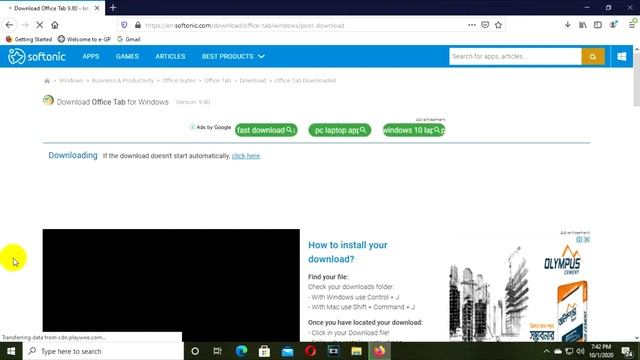640x360 pixels.
Task: Open File Explorer from taskbar
Action: (356, 351)
